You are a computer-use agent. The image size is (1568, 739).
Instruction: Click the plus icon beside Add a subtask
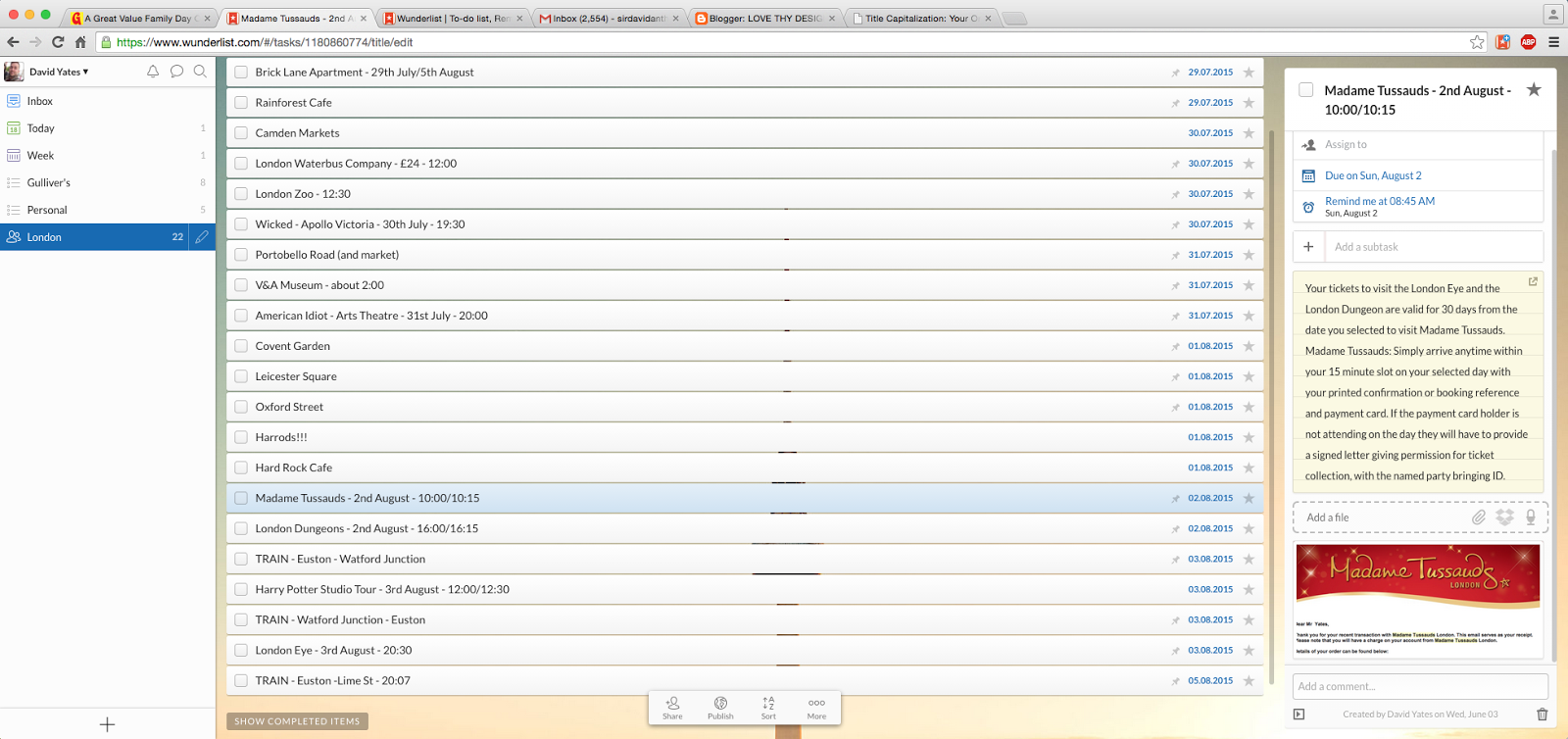1308,247
